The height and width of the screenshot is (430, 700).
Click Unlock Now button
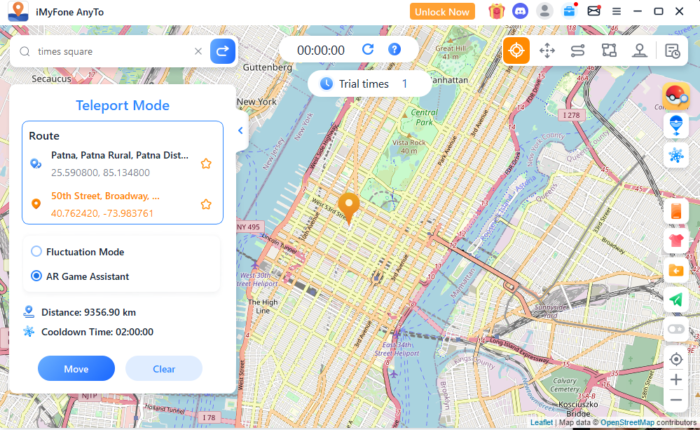pyautogui.click(x=442, y=12)
